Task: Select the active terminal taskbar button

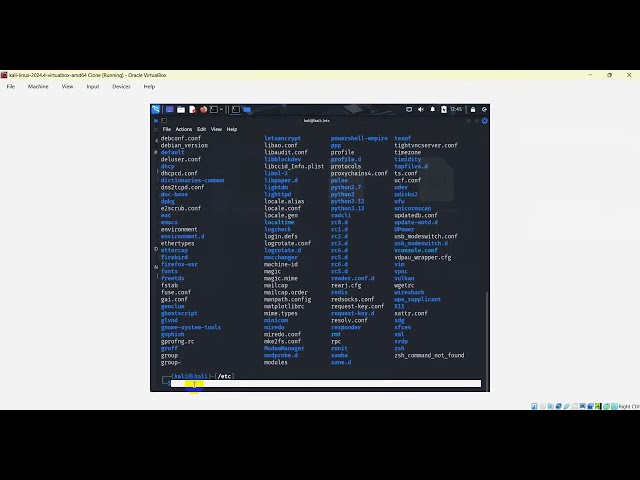Action: point(236,109)
